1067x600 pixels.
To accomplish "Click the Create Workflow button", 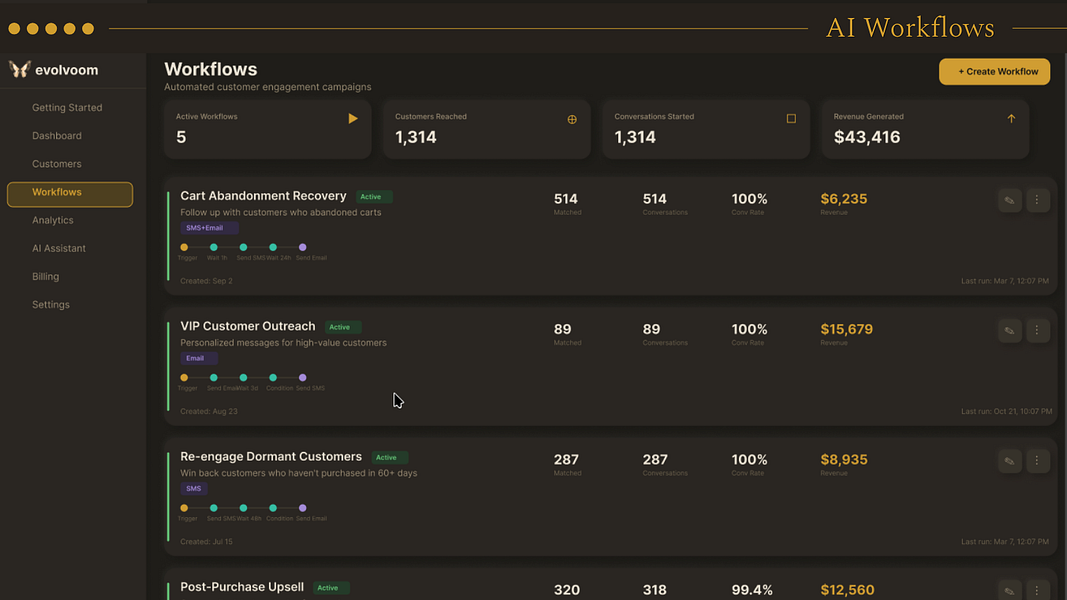I will point(994,71).
